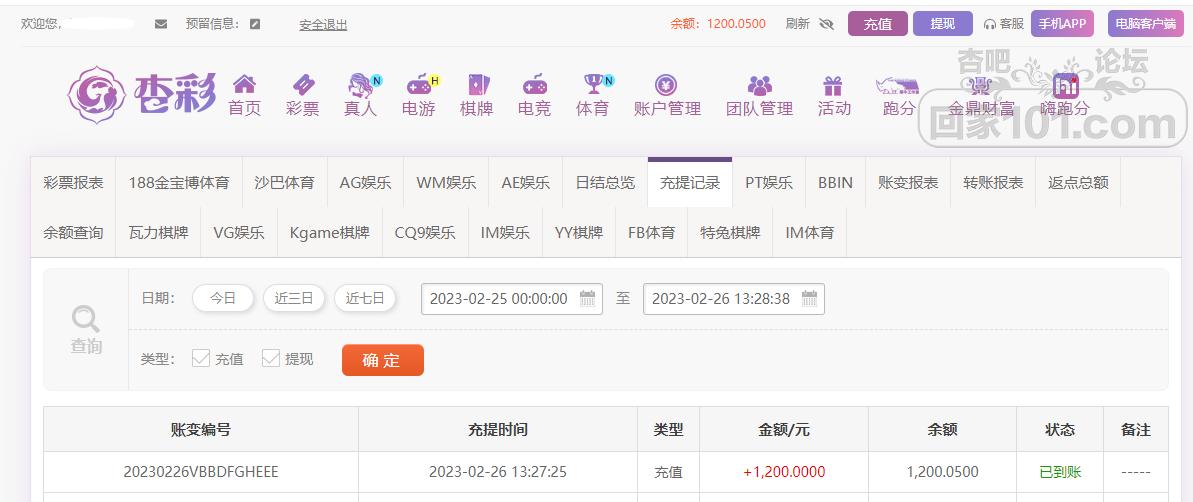Switch to 账变报表 tab
The width and height of the screenshot is (1193, 502).
(908, 183)
